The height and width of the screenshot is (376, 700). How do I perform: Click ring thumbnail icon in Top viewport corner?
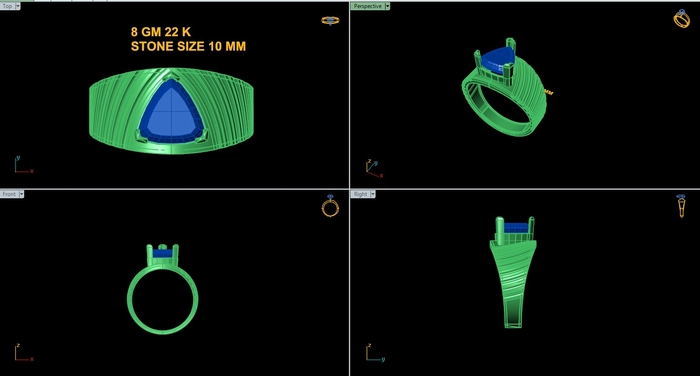[330, 21]
